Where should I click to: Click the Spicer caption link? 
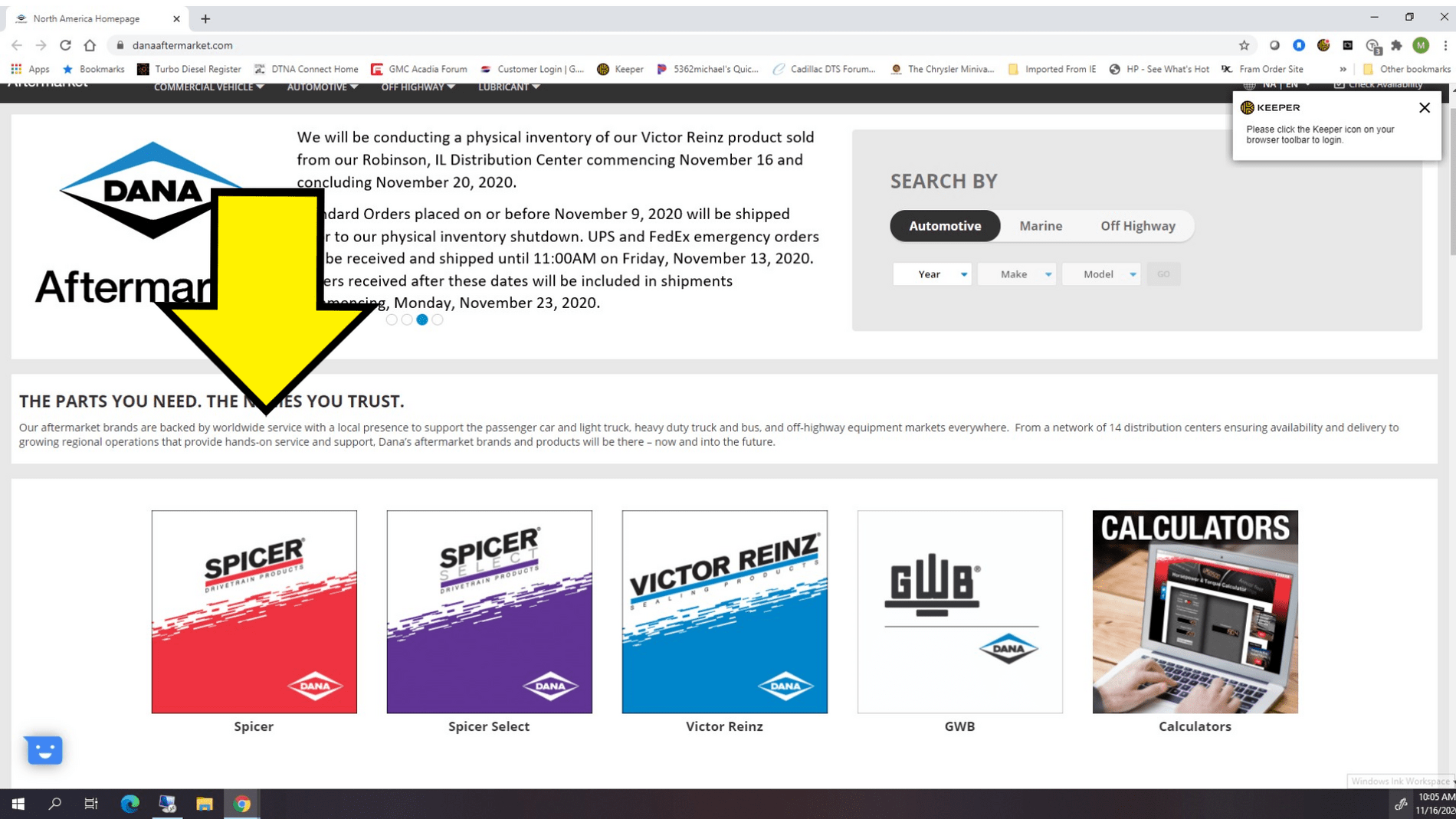click(254, 726)
